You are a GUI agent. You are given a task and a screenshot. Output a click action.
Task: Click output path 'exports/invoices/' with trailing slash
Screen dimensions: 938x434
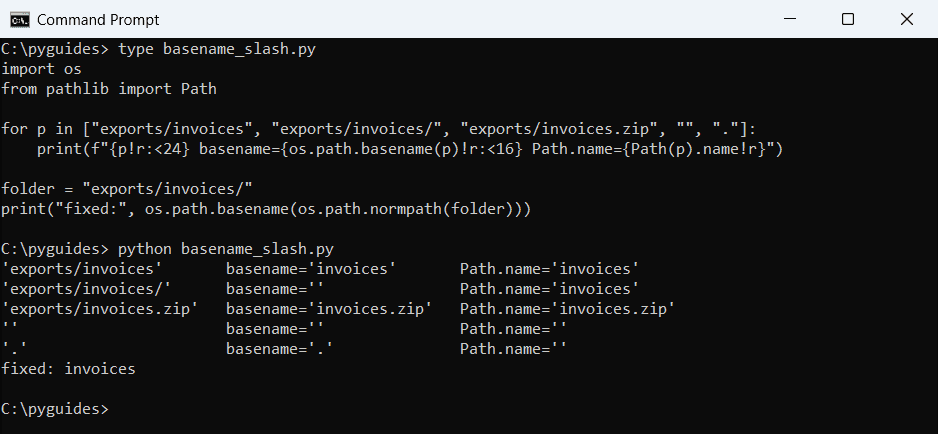(86, 289)
